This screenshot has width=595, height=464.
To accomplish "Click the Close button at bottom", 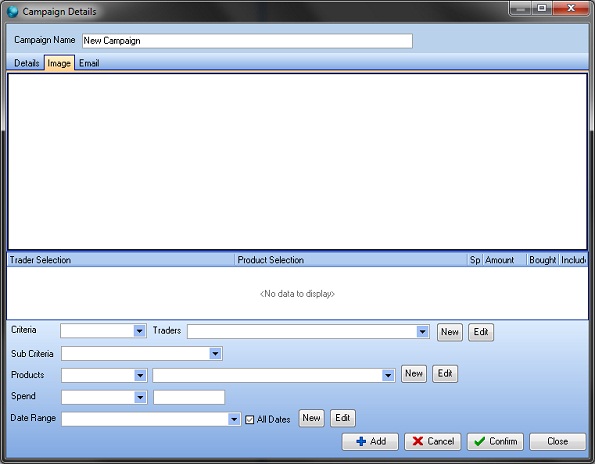I will click(557, 442).
